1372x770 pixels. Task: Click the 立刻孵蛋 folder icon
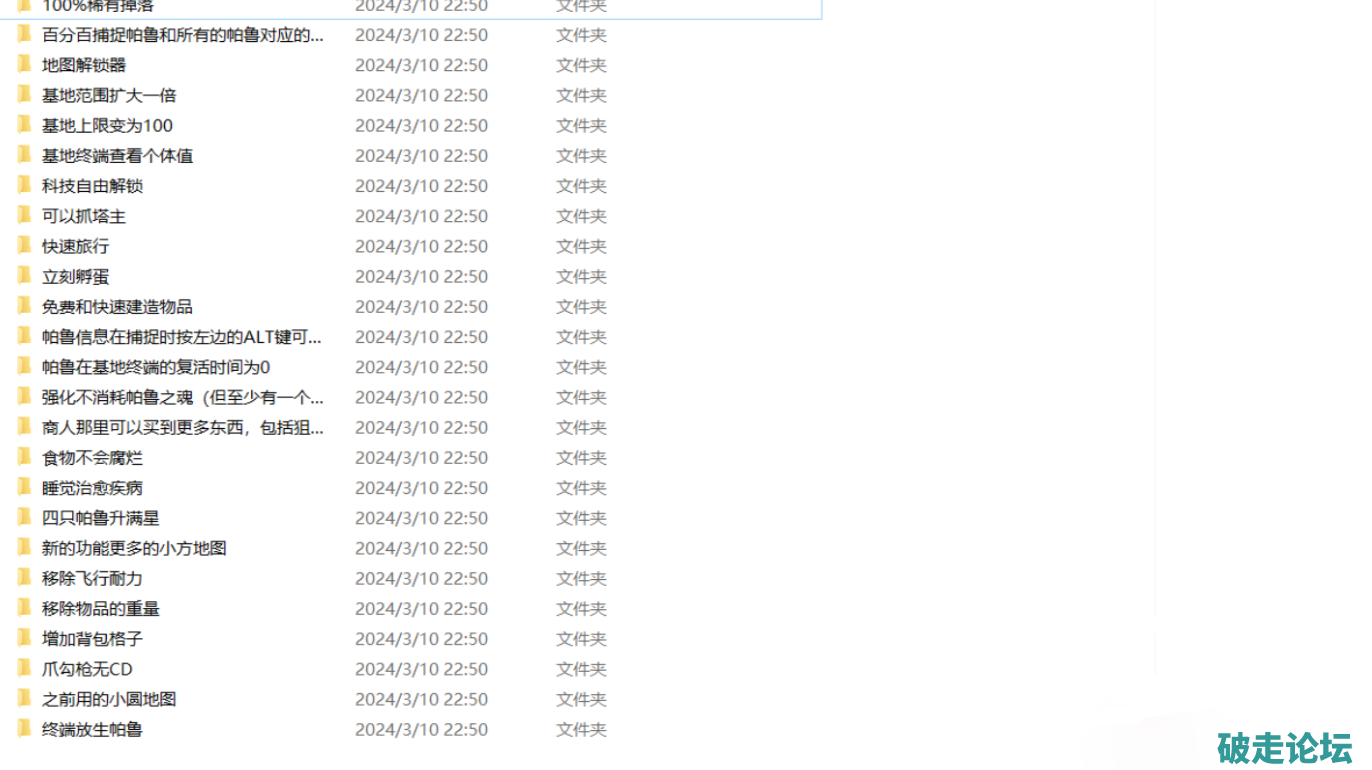pos(24,276)
